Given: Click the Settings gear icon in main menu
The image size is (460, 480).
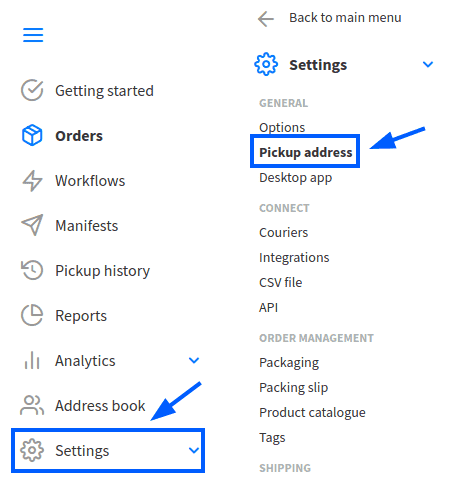Looking at the screenshot, I should tap(32, 450).
